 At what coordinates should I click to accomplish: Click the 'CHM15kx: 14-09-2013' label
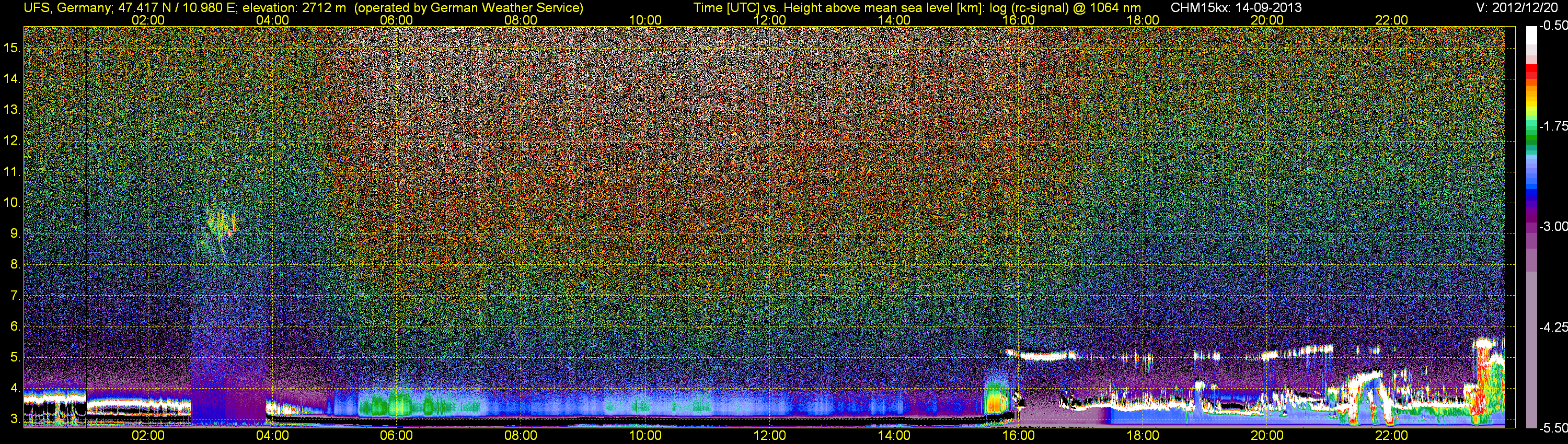[x=1236, y=7]
